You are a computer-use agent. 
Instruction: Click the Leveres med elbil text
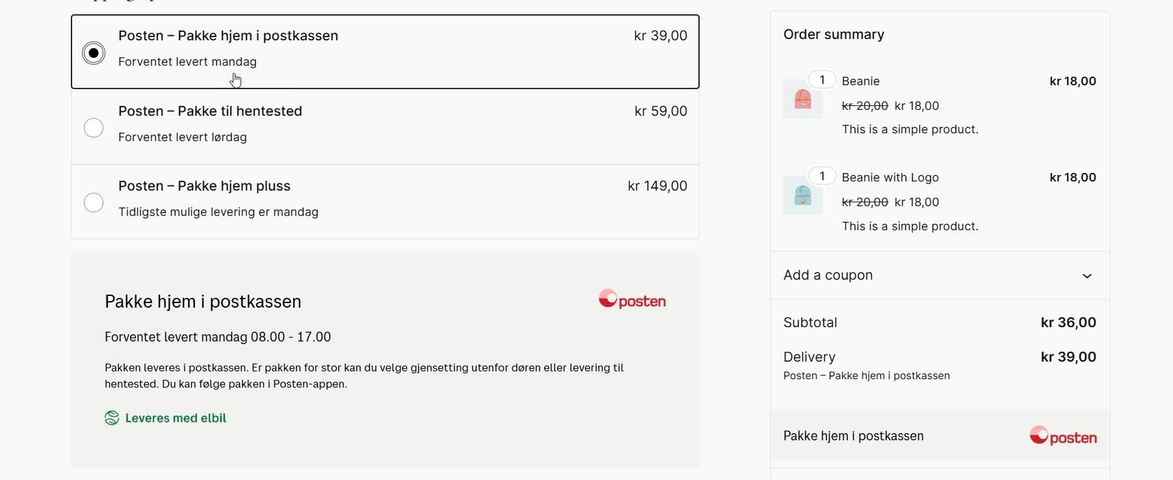[x=175, y=418]
